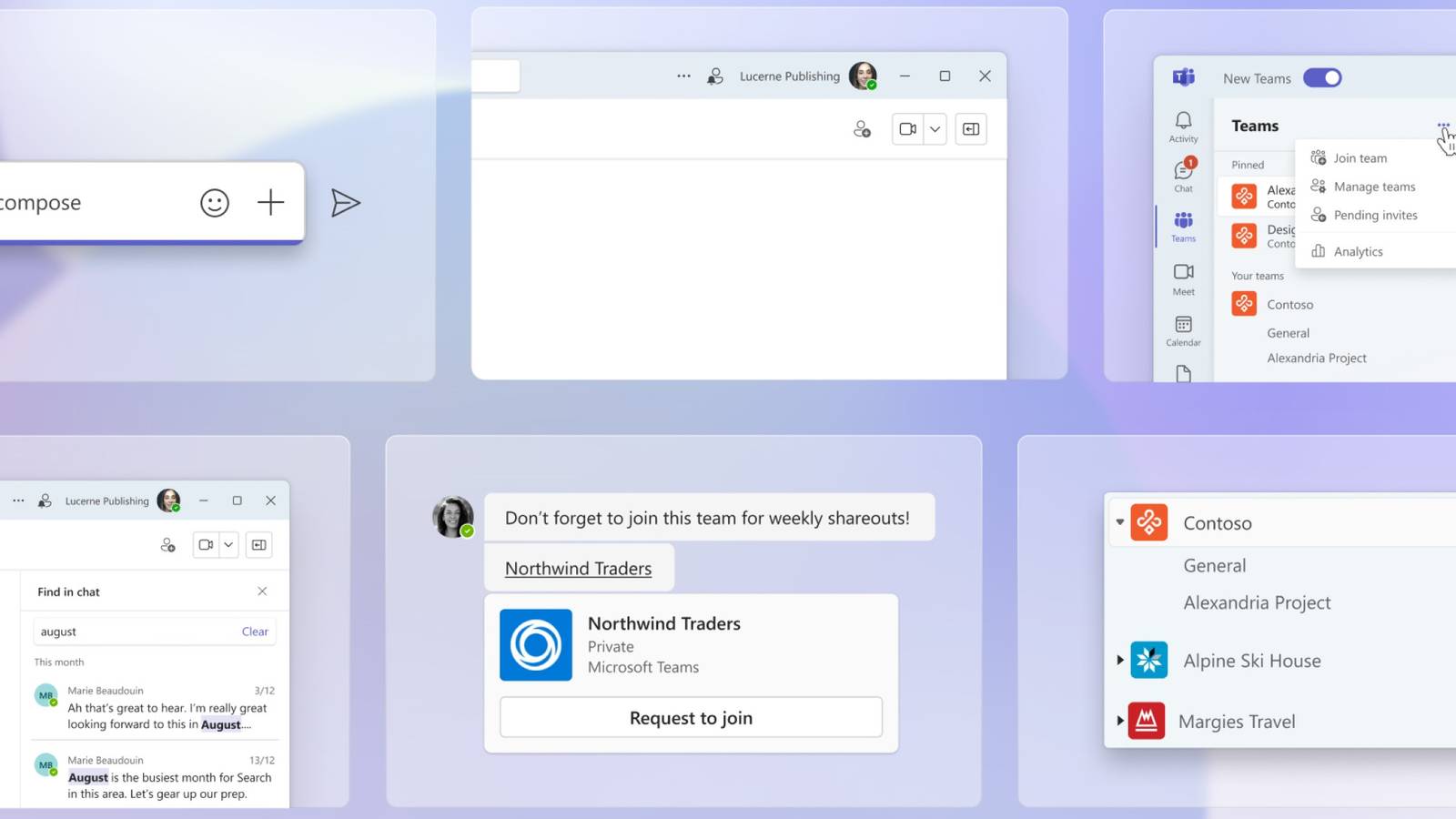Clear the august search in Find in chat
This screenshot has width=1456, height=819.
[x=254, y=631]
